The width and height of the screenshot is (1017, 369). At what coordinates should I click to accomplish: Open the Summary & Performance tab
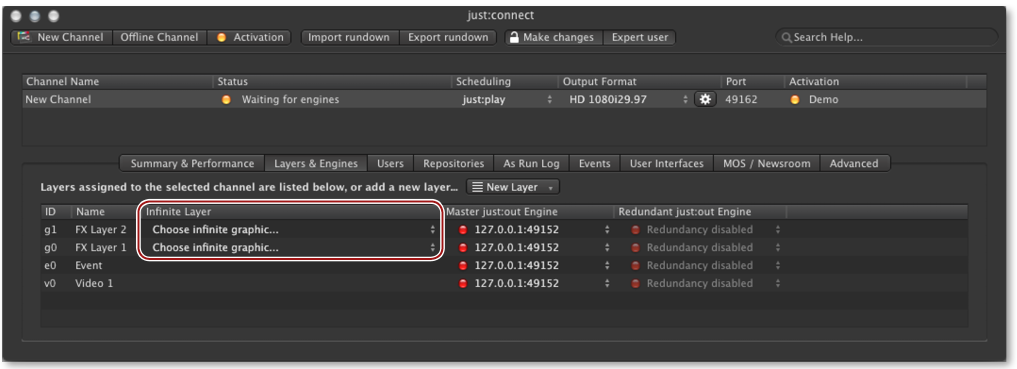192,163
